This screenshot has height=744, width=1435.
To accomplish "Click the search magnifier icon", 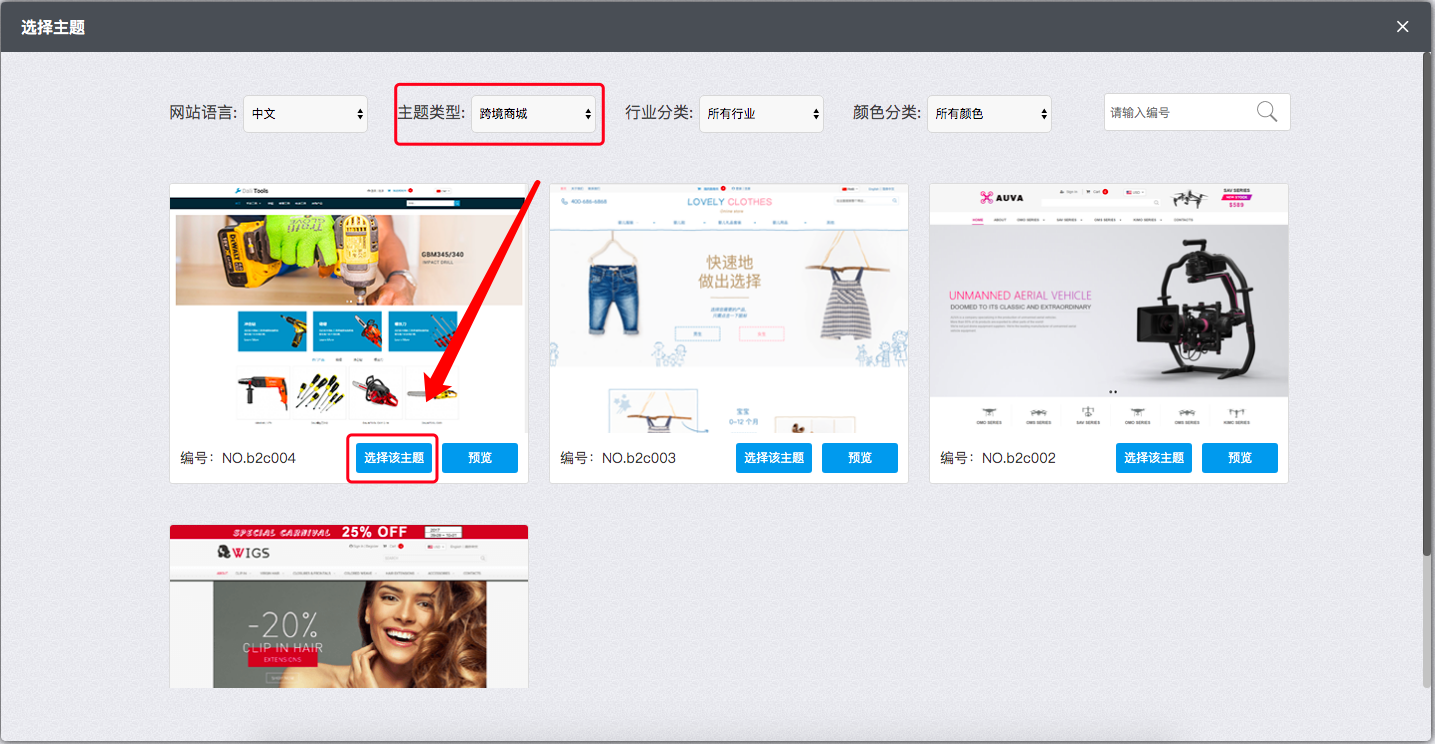I will click(1266, 112).
